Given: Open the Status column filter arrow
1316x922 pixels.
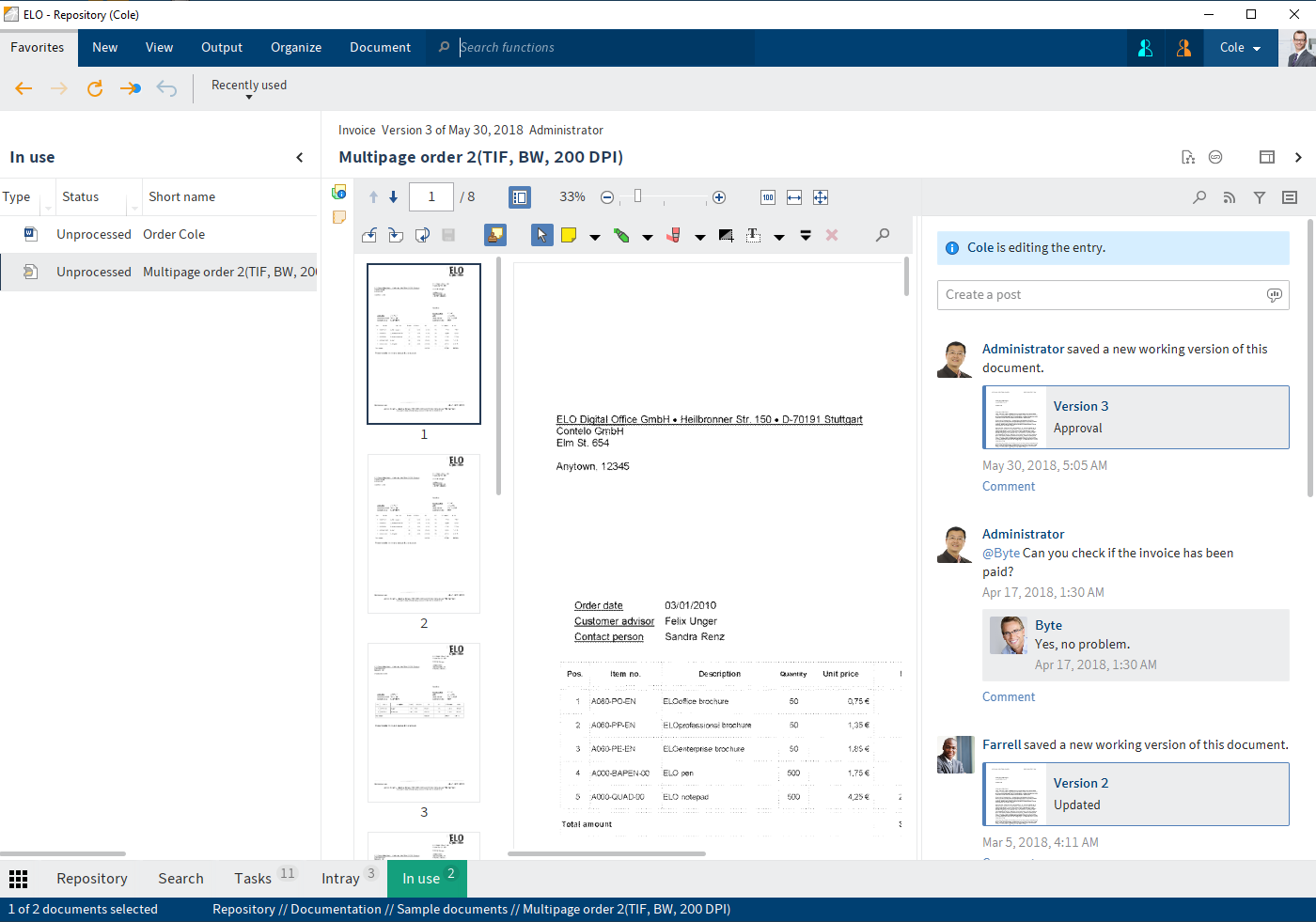Looking at the screenshot, I should pos(134,207).
